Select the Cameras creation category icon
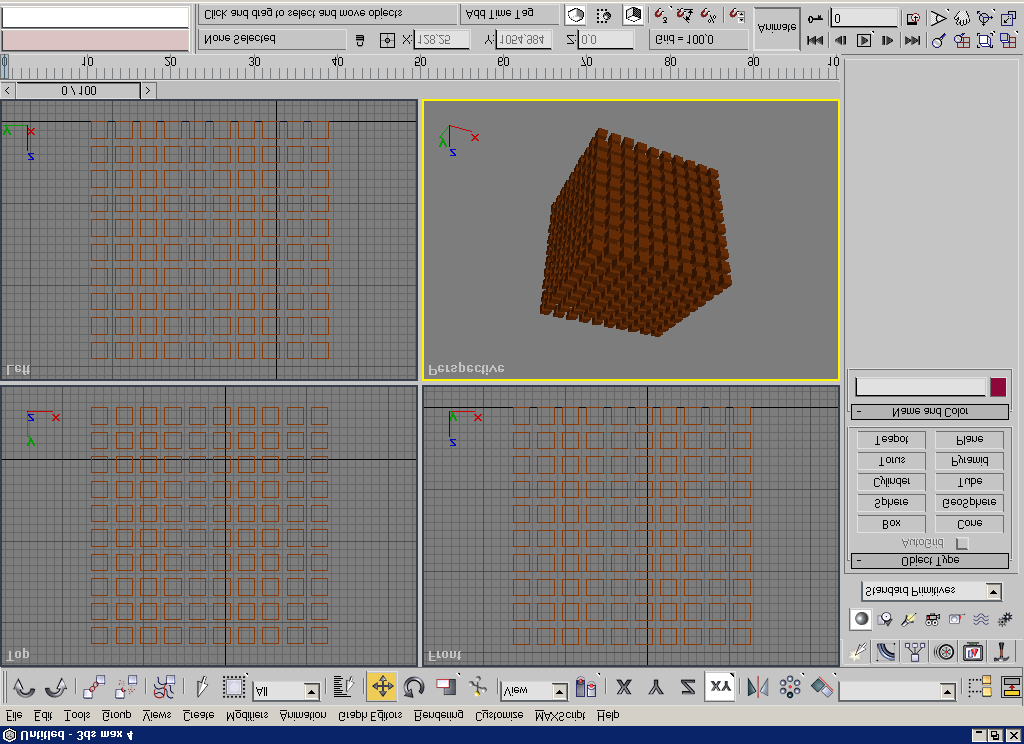The image size is (1024, 744). click(933, 619)
